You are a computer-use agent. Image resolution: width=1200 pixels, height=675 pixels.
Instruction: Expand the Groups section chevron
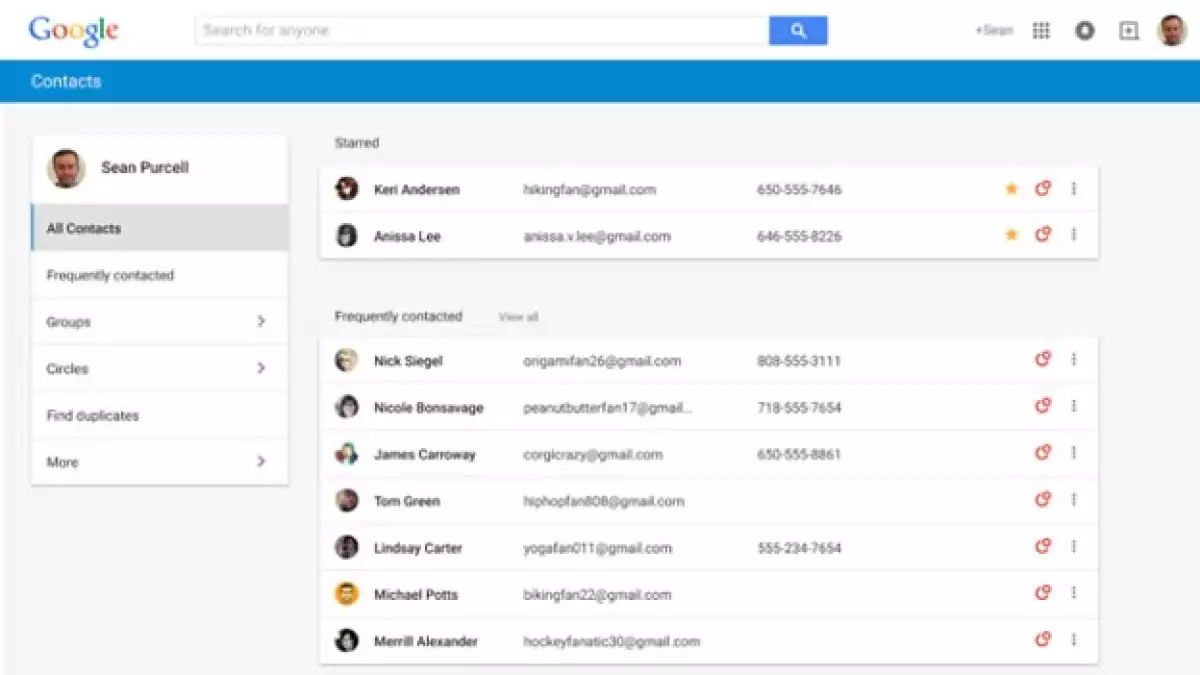point(261,322)
